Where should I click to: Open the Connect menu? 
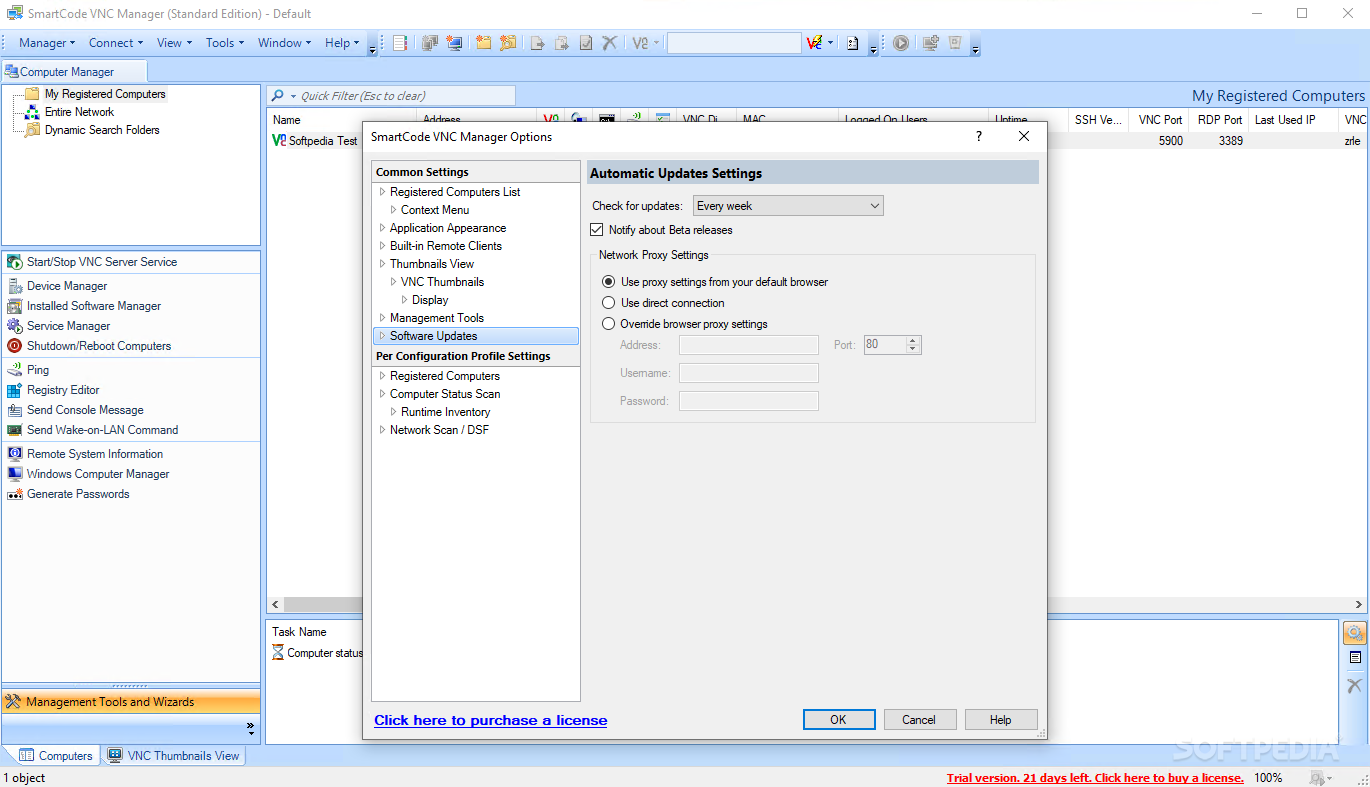[116, 43]
